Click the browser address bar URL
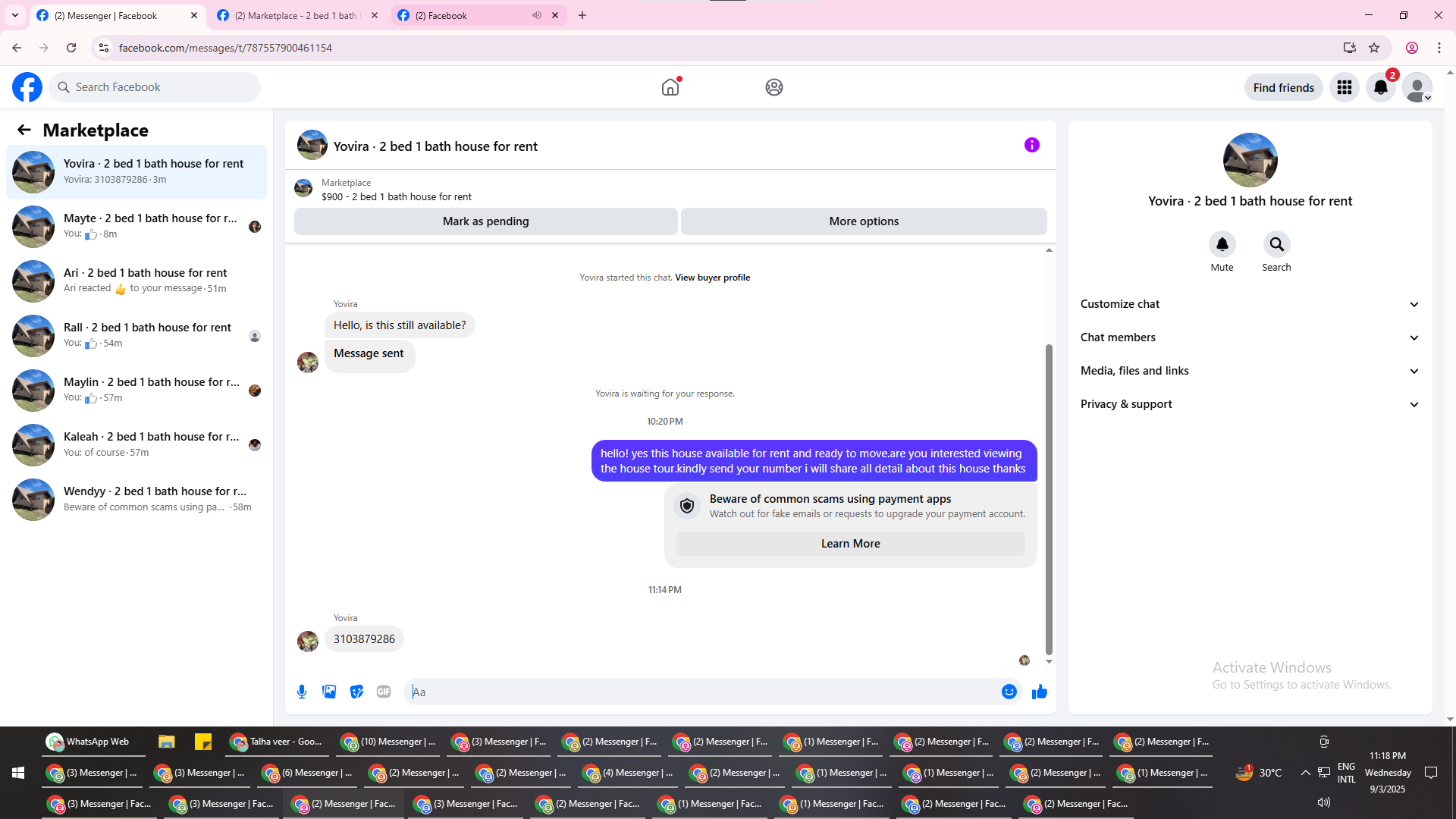 [x=225, y=48]
